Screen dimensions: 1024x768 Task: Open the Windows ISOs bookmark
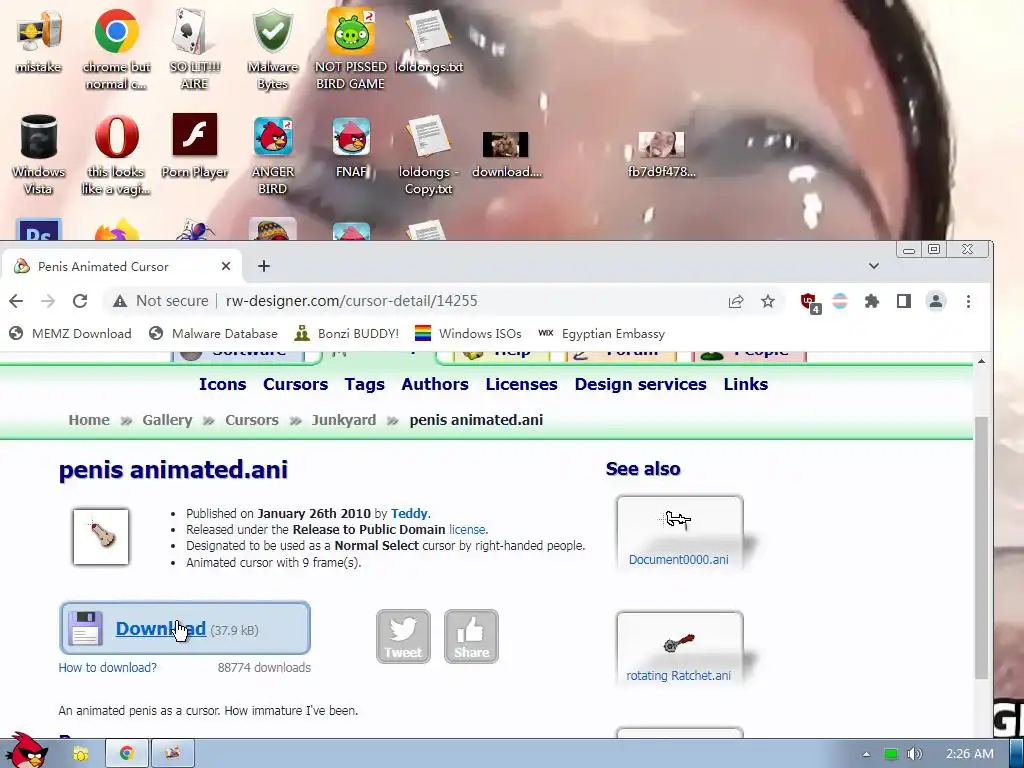(x=468, y=334)
